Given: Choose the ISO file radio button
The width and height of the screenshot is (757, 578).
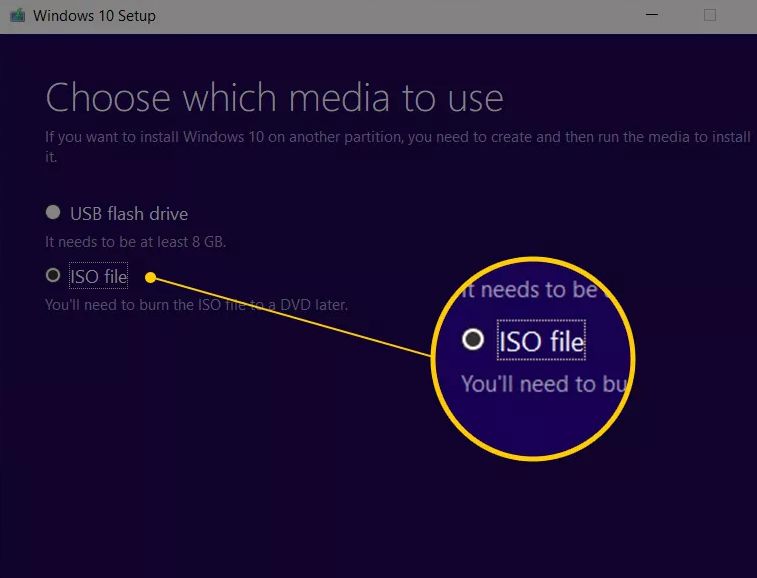Looking at the screenshot, I should 53,275.
